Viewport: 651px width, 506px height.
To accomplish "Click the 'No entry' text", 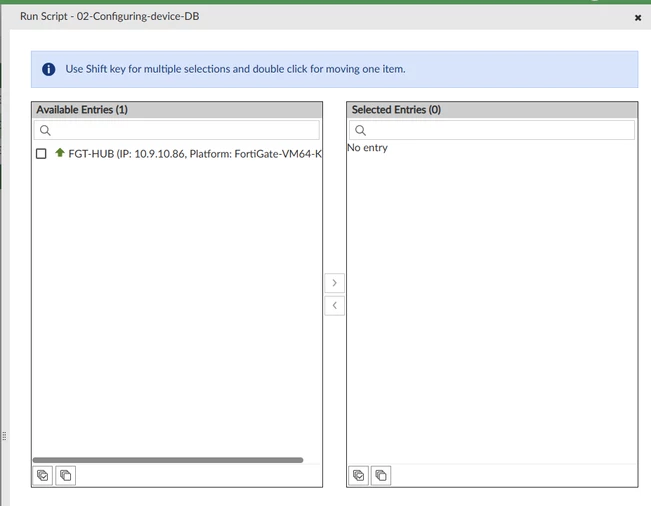I will (367, 148).
